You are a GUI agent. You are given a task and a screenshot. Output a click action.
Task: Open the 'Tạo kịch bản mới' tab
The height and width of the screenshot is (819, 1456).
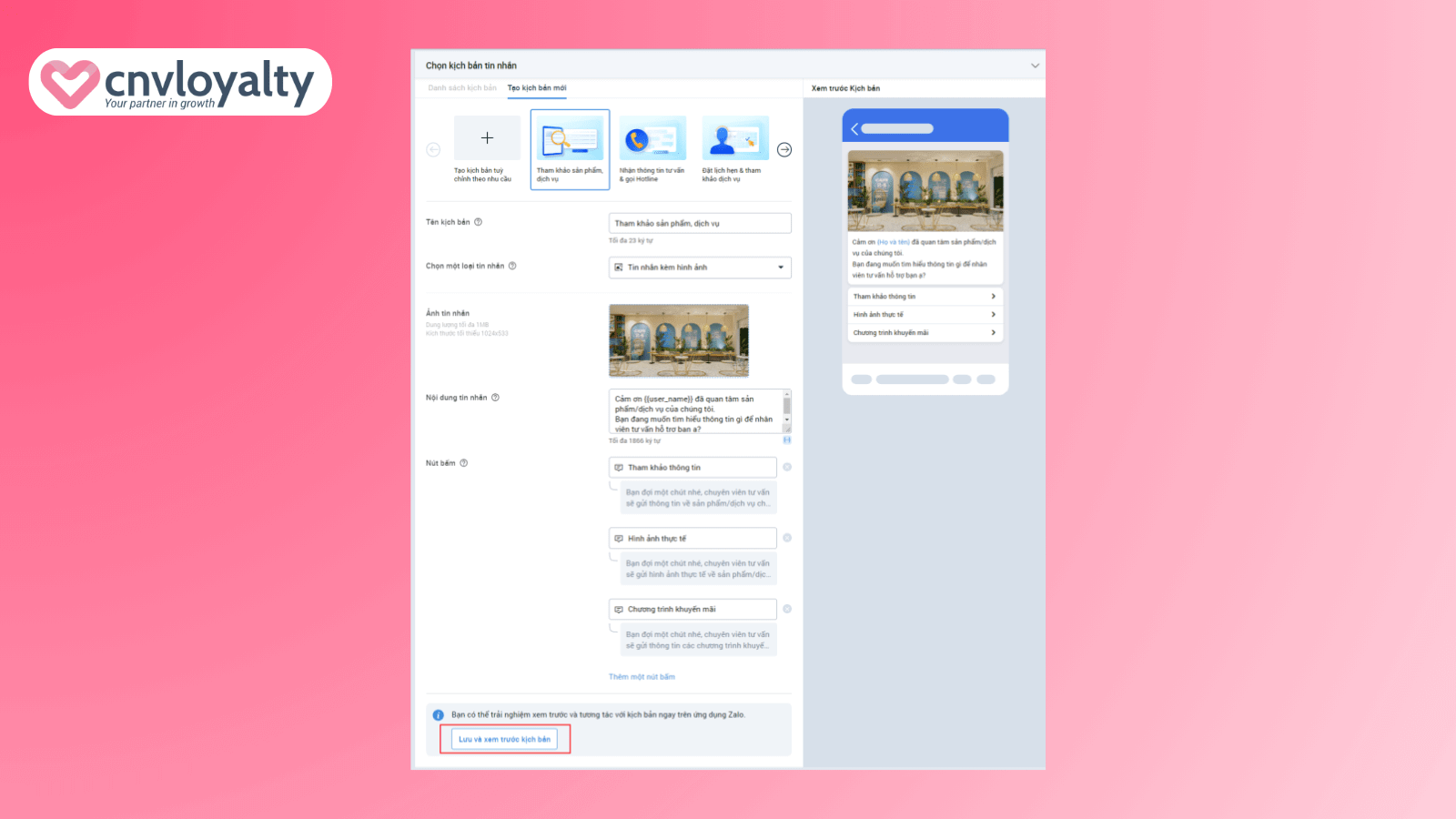[537, 88]
